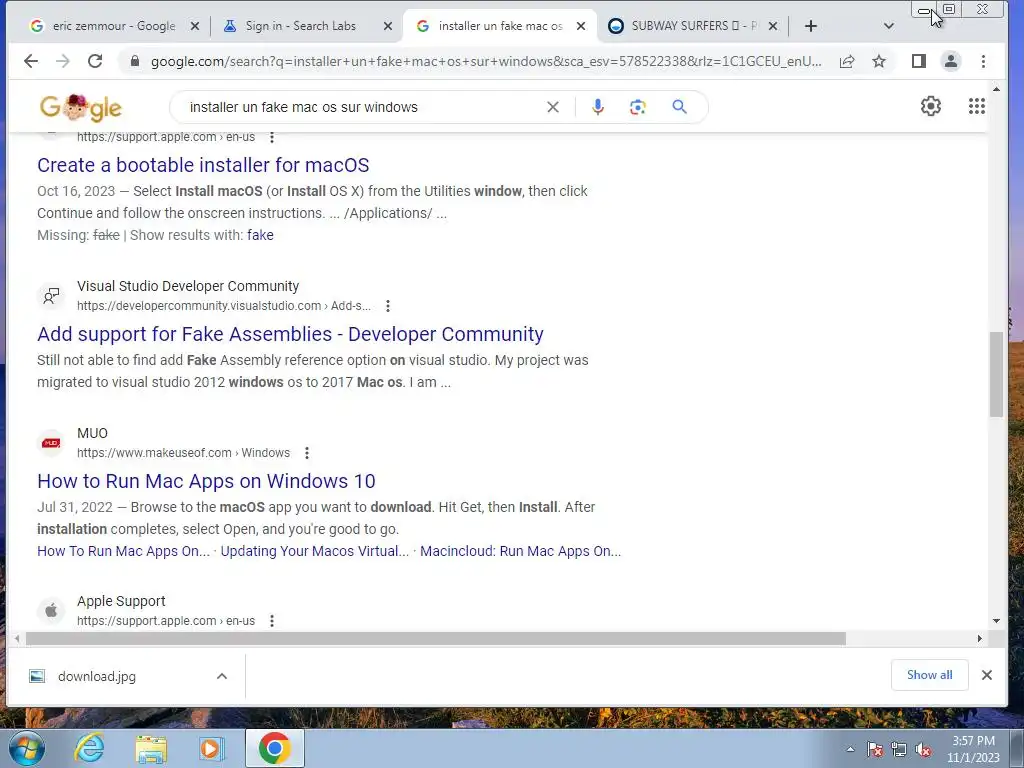Select the installer un fake mac tab
1024x768 pixels.
coord(500,26)
